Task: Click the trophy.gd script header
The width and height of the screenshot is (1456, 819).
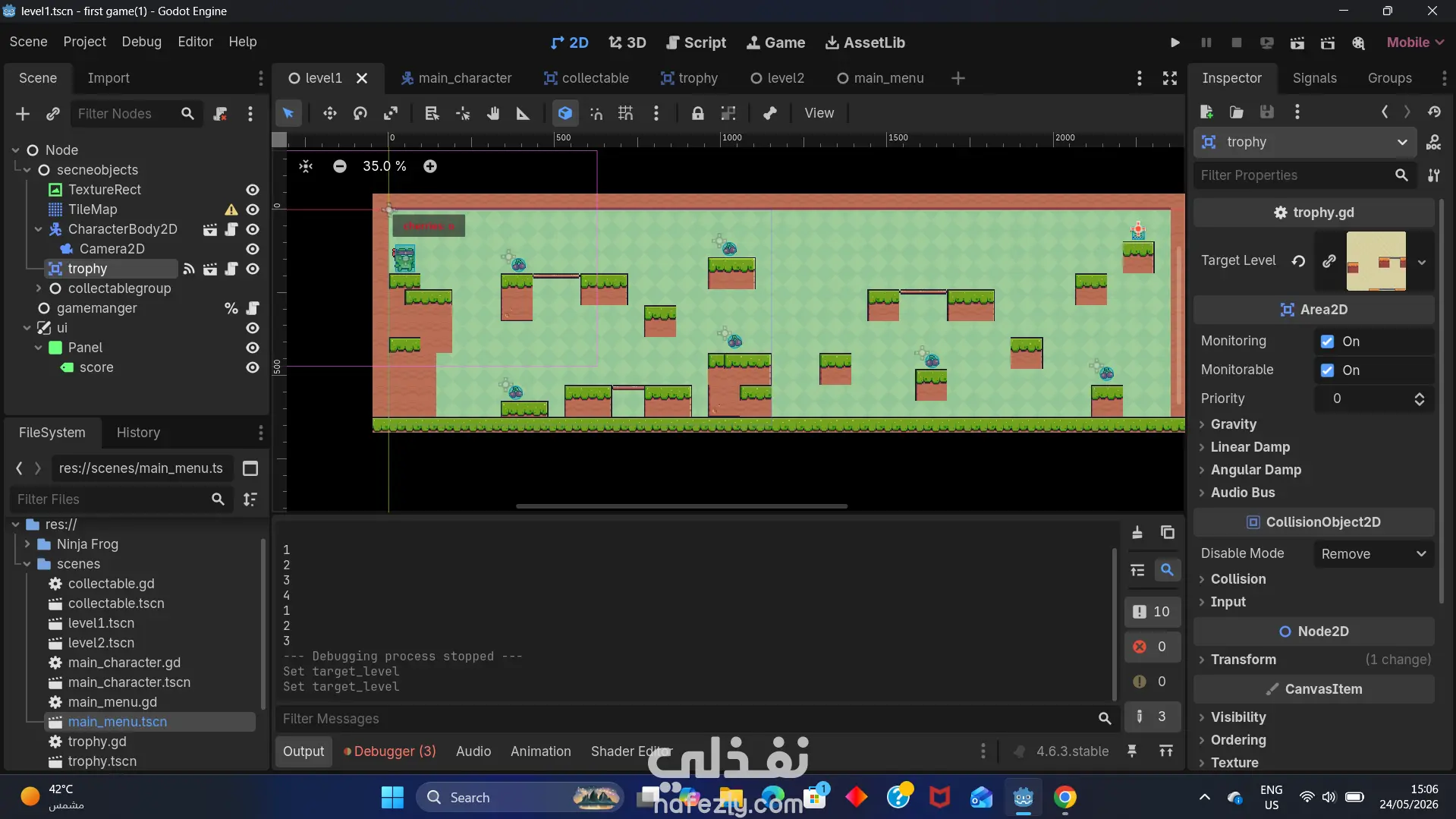Action: 1314,213
